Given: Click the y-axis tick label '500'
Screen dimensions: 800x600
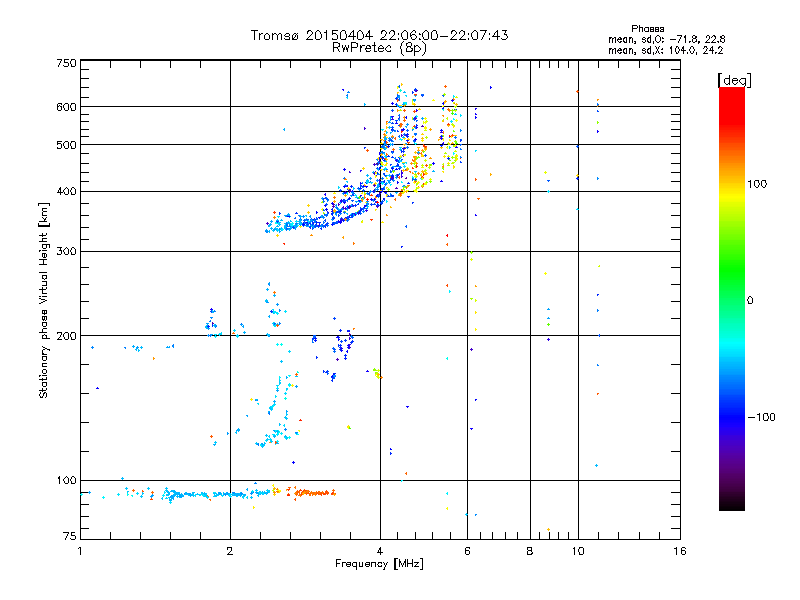Looking at the screenshot, I should point(66,145).
